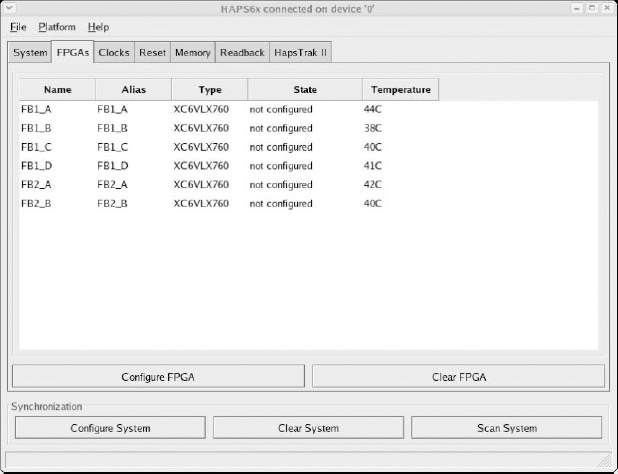This screenshot has height=474, width=618.
Task: Click the Alias column header
Action: pyautogui.click(x=134, y=89)
